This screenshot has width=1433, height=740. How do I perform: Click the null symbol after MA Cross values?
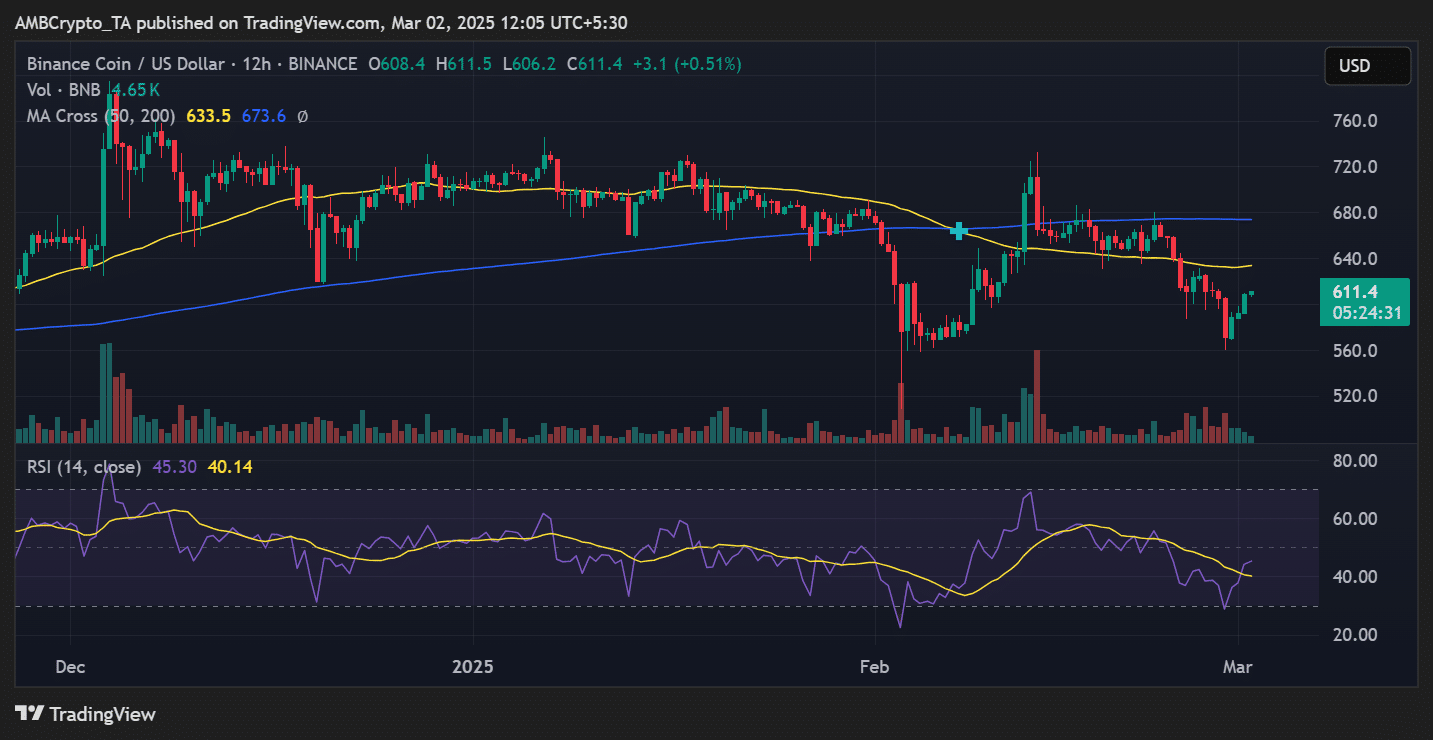pos(303,116)
